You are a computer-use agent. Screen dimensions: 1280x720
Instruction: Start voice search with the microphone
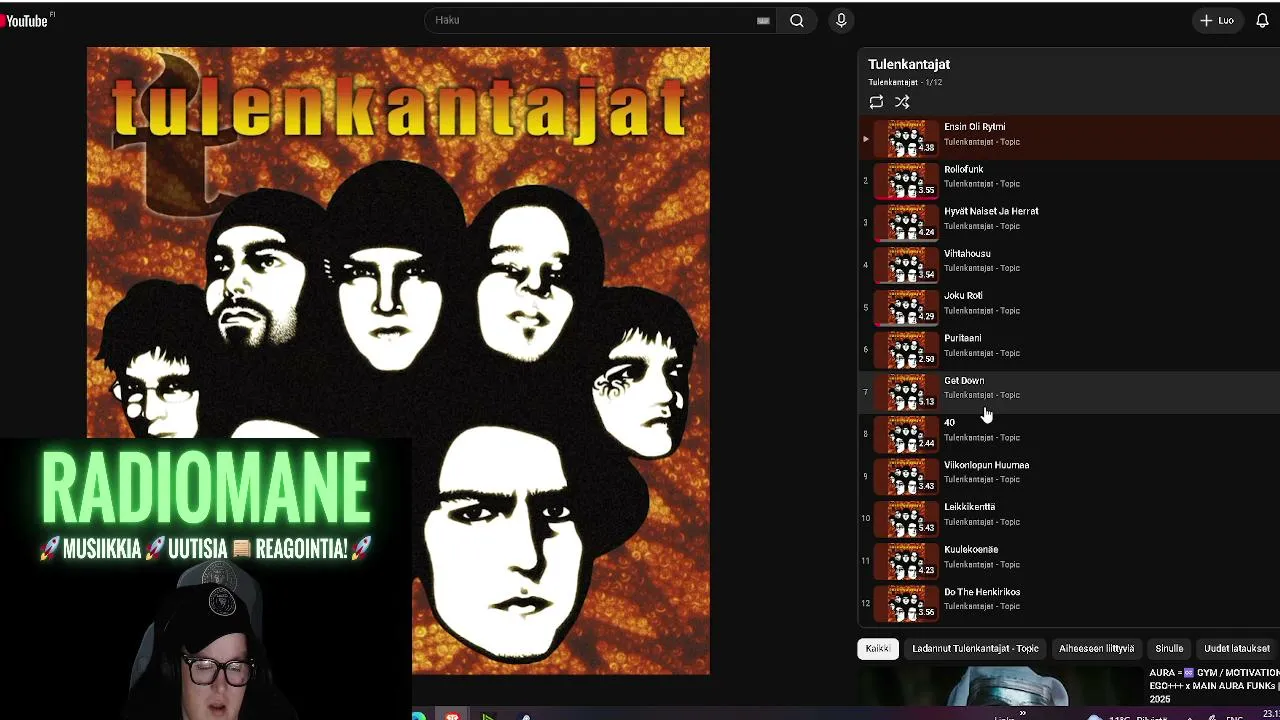coord(841,20)
